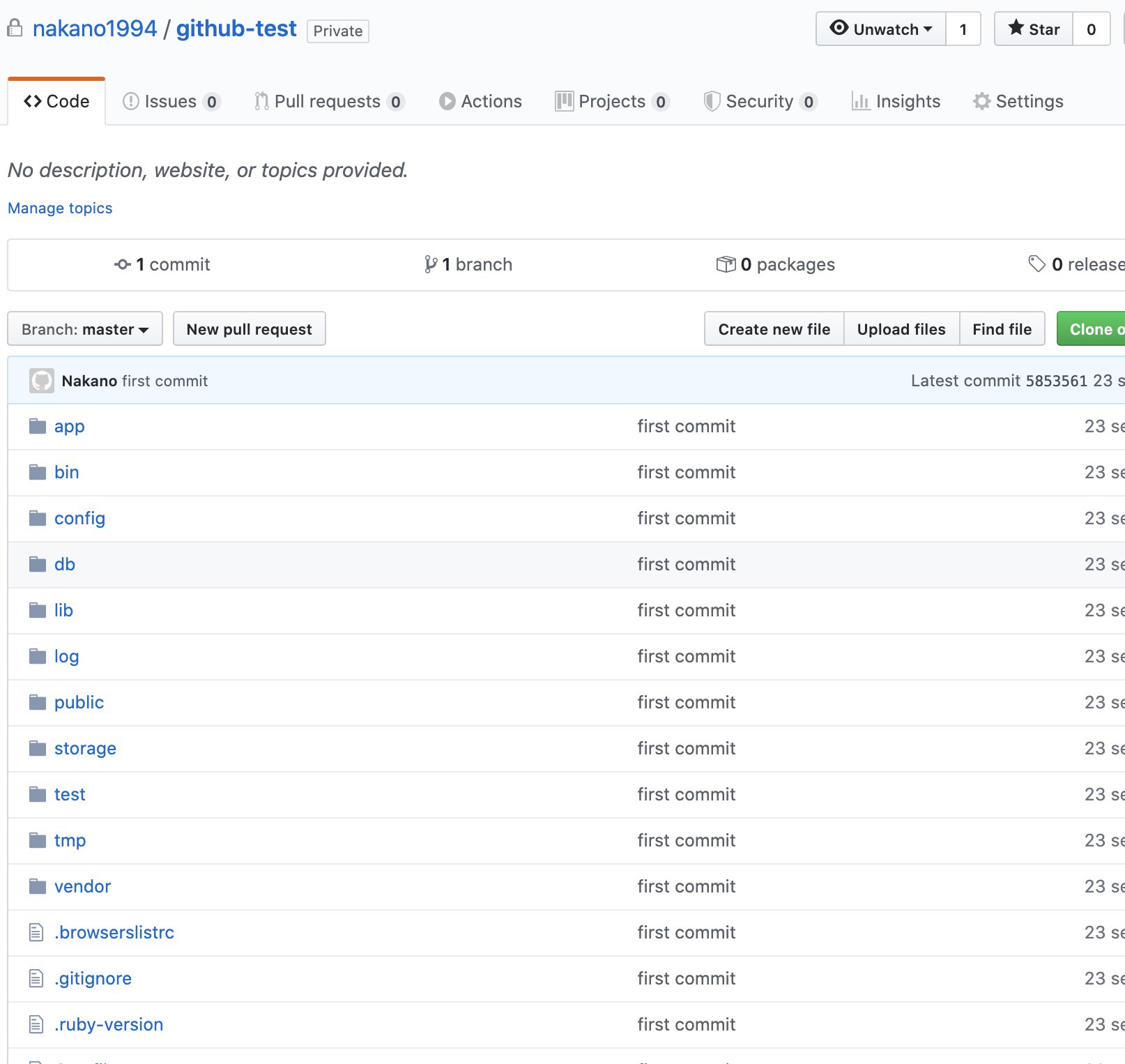Image resolution: width=1125 pixels, height=1064 pixels.
Task: Open the Nakano author name in commit bar
Action: coord(89,381)
